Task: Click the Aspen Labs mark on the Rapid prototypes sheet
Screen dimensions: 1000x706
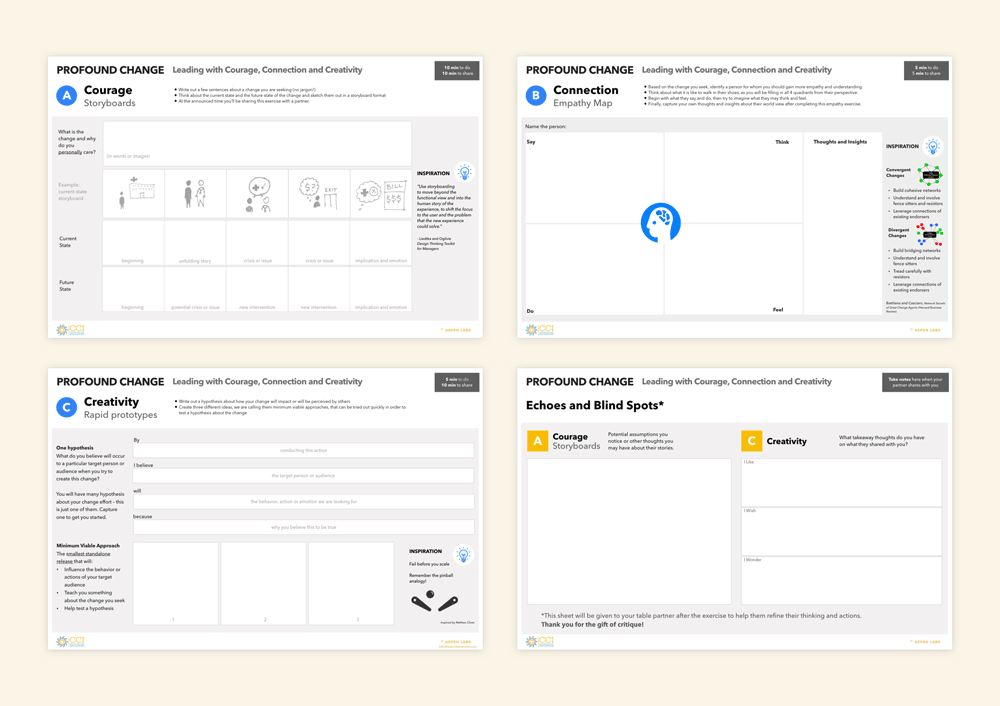Action: tap(455, 642)
